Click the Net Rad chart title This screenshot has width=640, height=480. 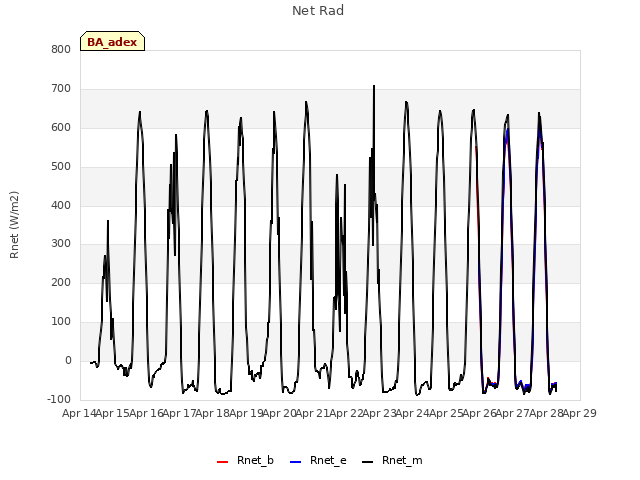tap(318, 11)
